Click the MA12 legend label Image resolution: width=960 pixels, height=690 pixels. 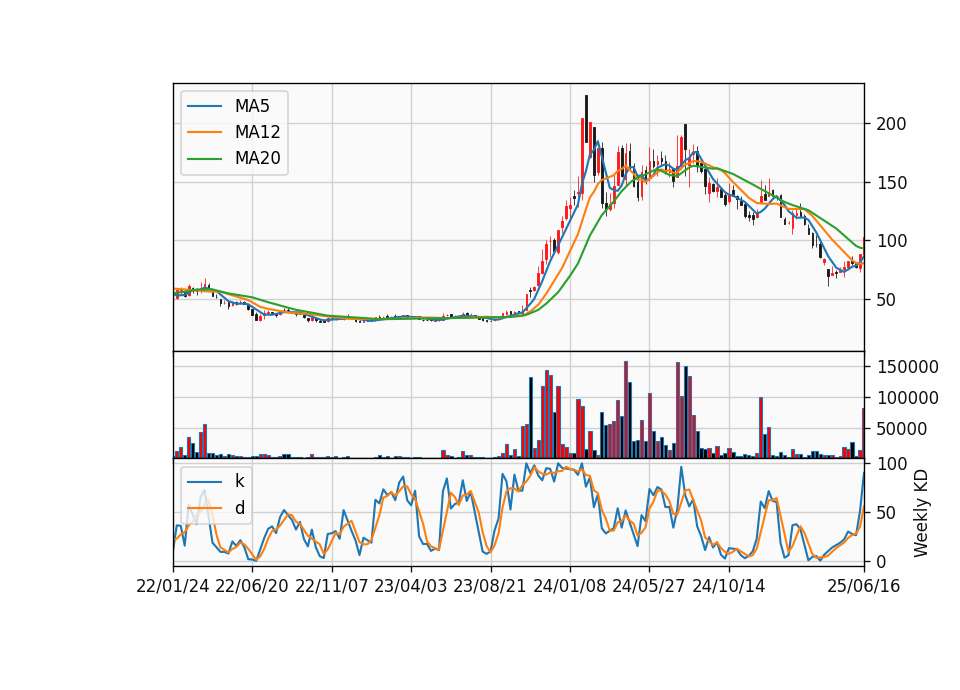point(257,132)
